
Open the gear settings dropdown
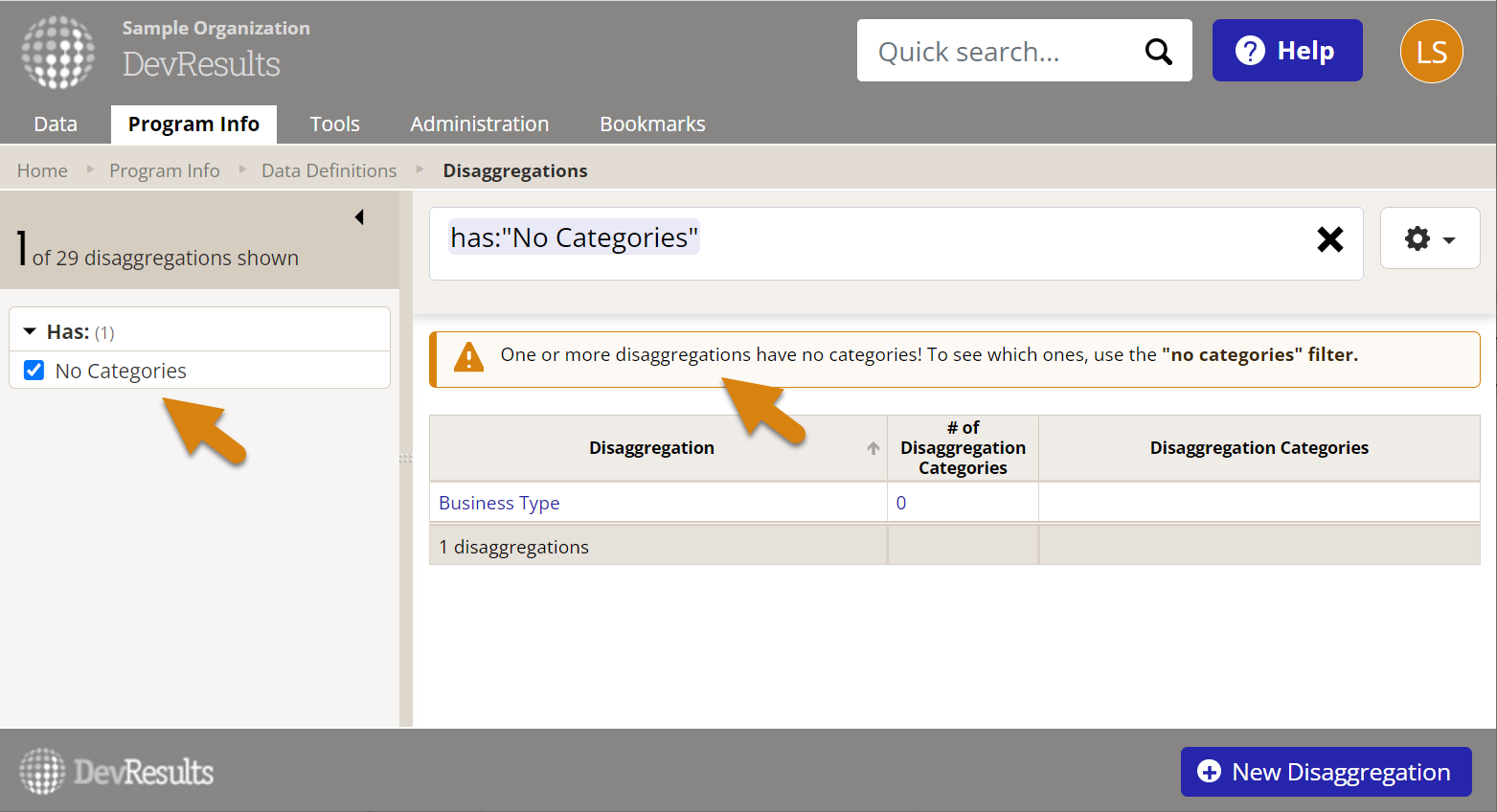pyautogui.click(x=1429, y=239)
